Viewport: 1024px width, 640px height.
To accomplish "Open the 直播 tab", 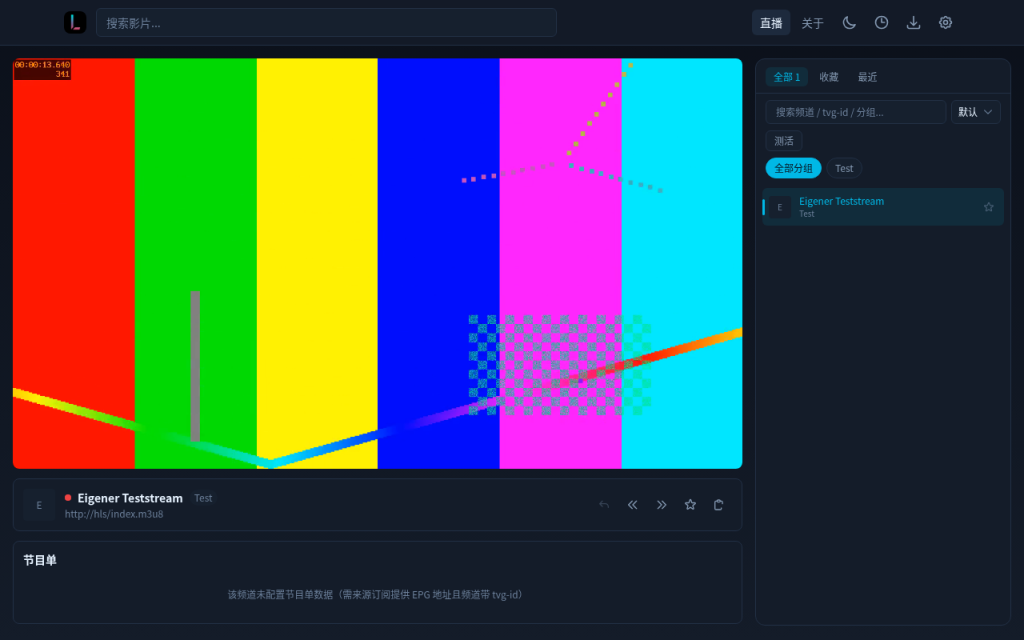I will pos(771,23).
